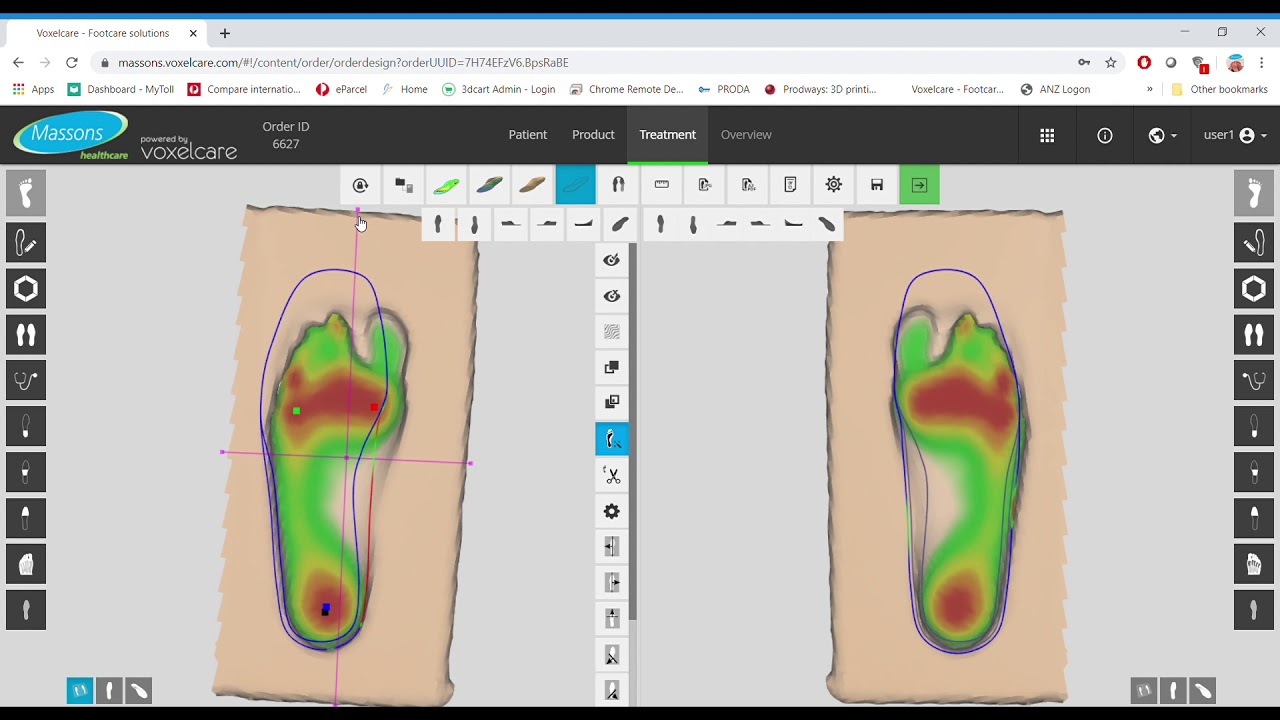This screenshot has width=1280, height=720.
Task: Select left bottom single foot view button
Action: tap(109, 690)
